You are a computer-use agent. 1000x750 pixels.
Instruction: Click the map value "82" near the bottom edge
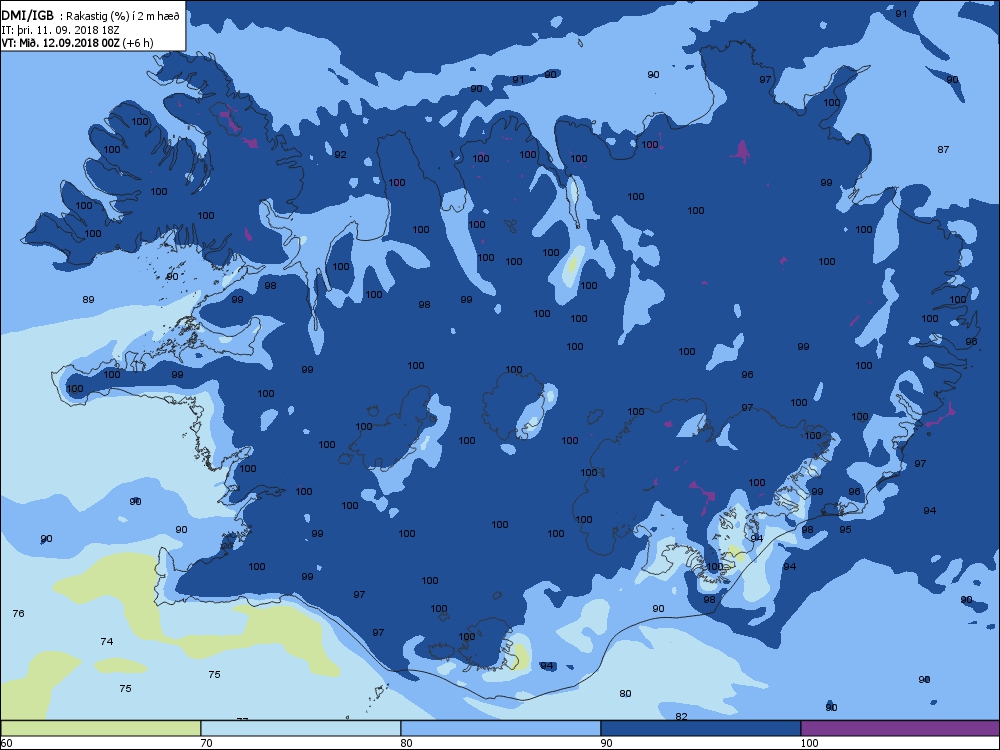[x=681, y=716]
